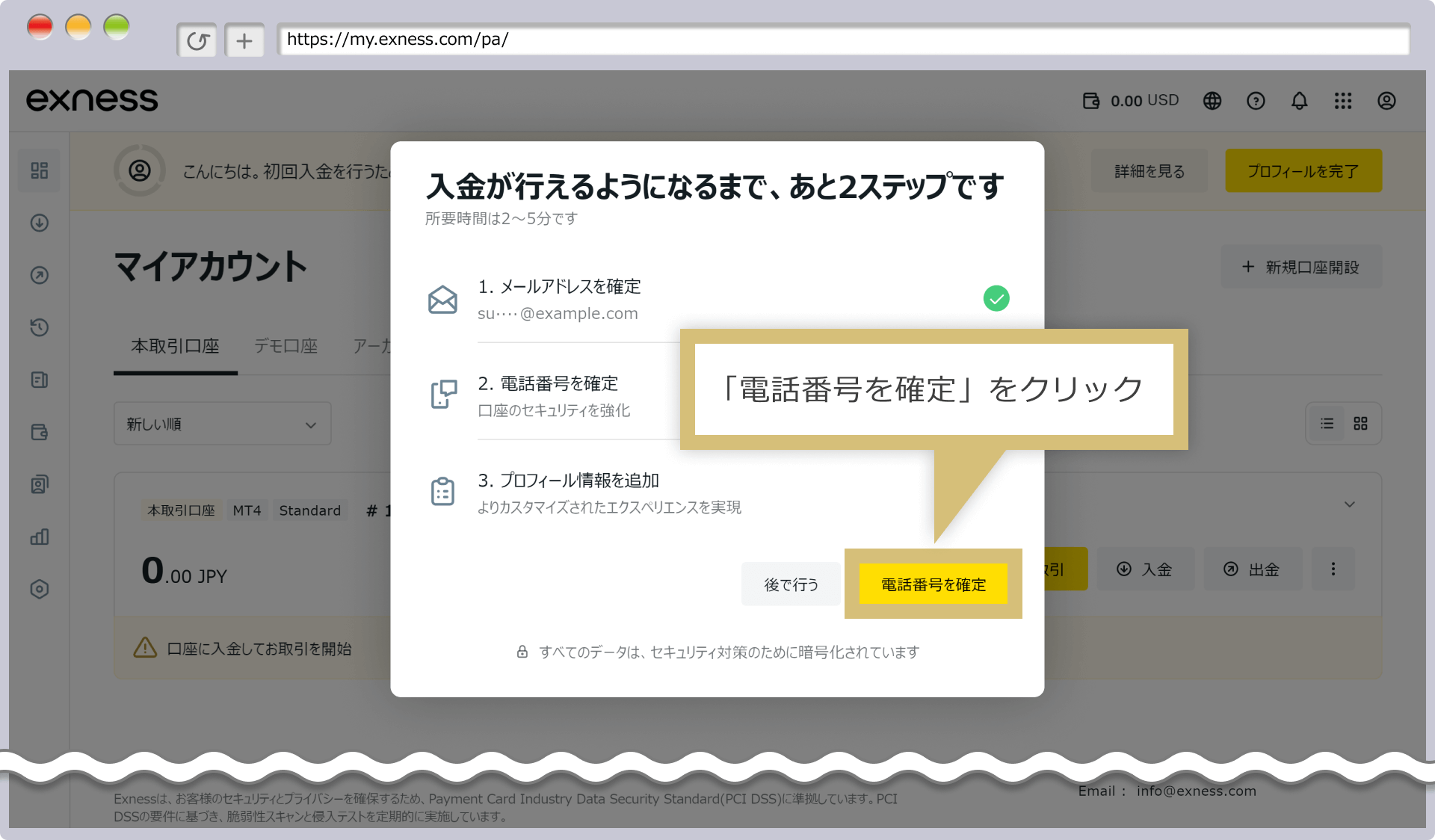This screenshot has width=1435, height=840.
Task: Open the help question mark icon
Action: 1256,101
